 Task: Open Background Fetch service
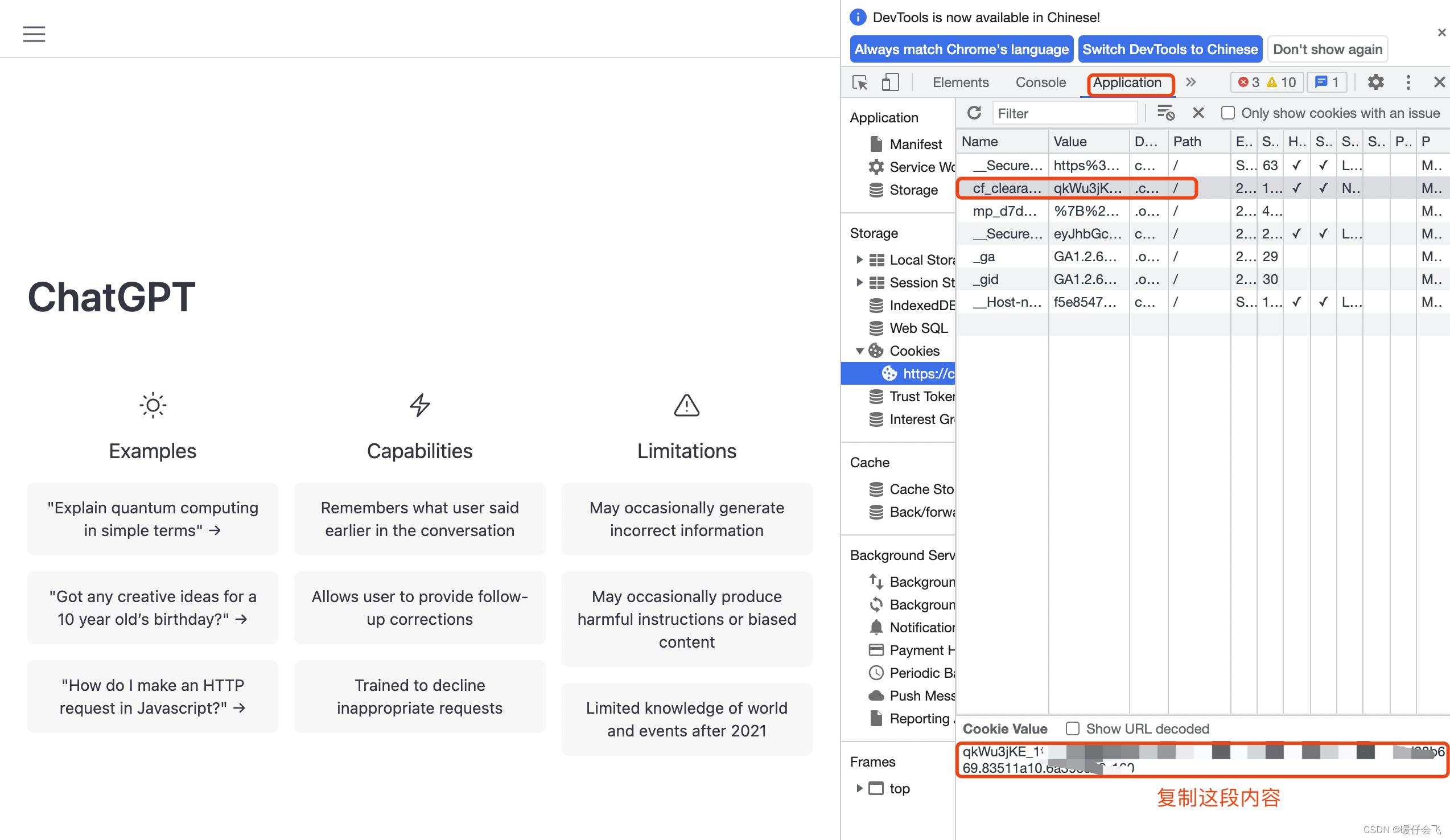point(912,582)
